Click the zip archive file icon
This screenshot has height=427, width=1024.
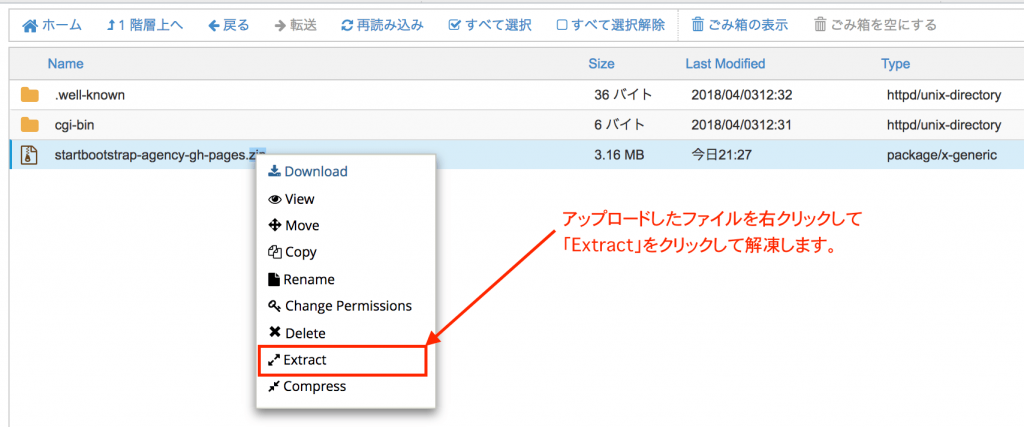pos(30,154)
